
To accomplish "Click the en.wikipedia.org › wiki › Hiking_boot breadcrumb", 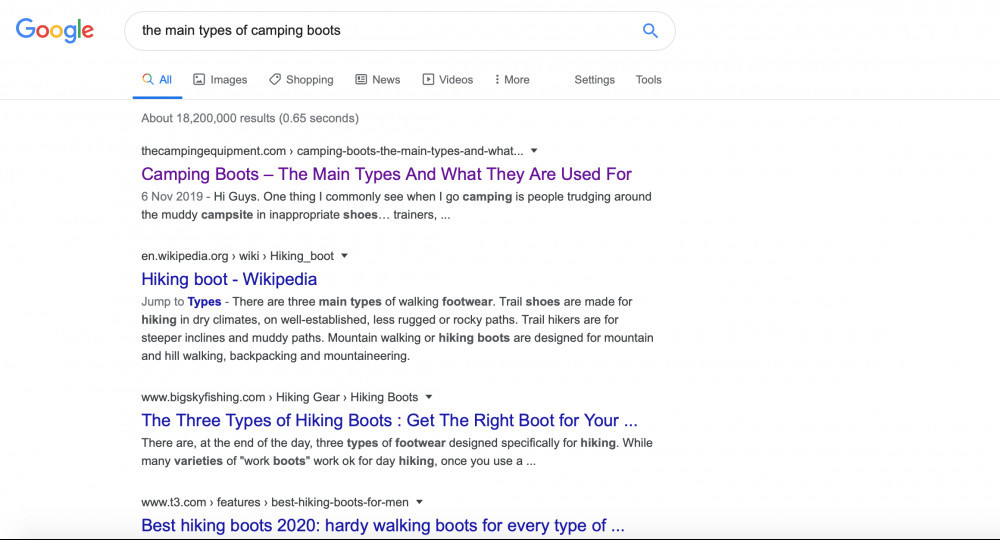I will [x=237, y=256].
